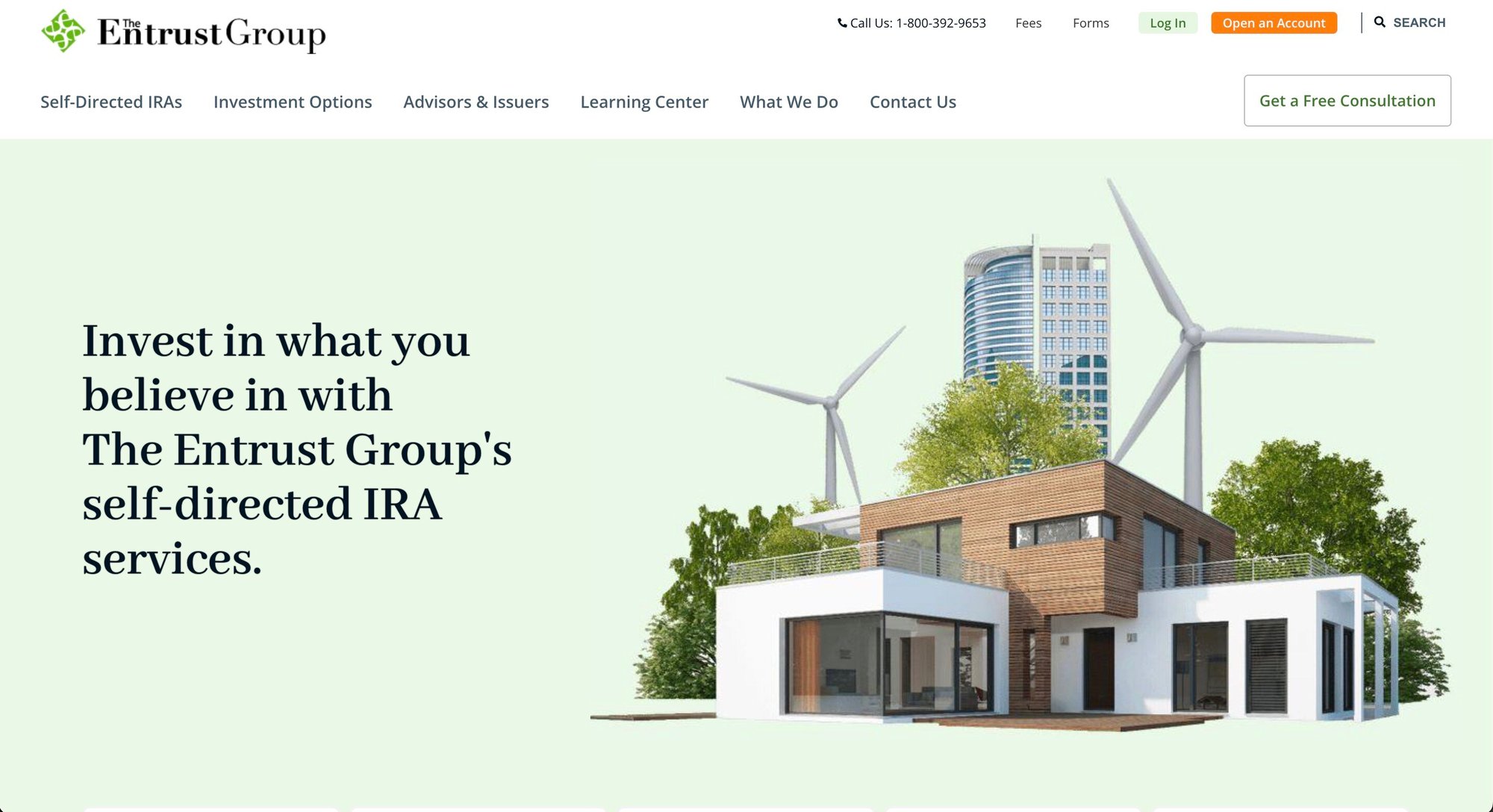The width and height of the screenshot is (1493, 812).
Task: Call the 1-800-392-9653 phone number link
Action: click(x=940, y=23)
